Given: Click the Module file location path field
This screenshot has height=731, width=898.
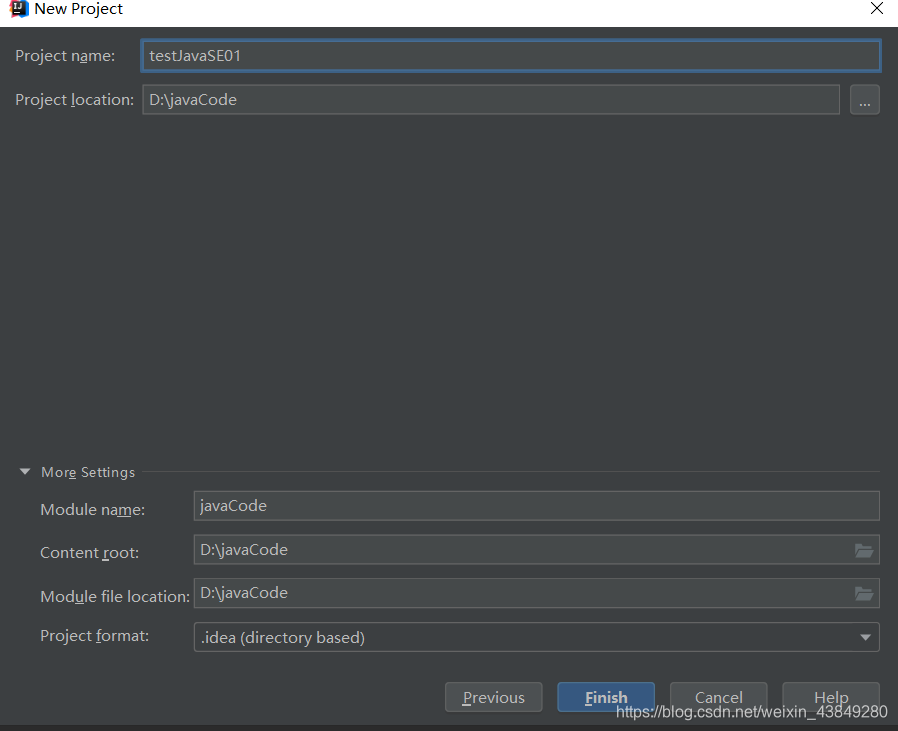Looking at the screenshot, I should pyautogui.click(x=537, y=593).
